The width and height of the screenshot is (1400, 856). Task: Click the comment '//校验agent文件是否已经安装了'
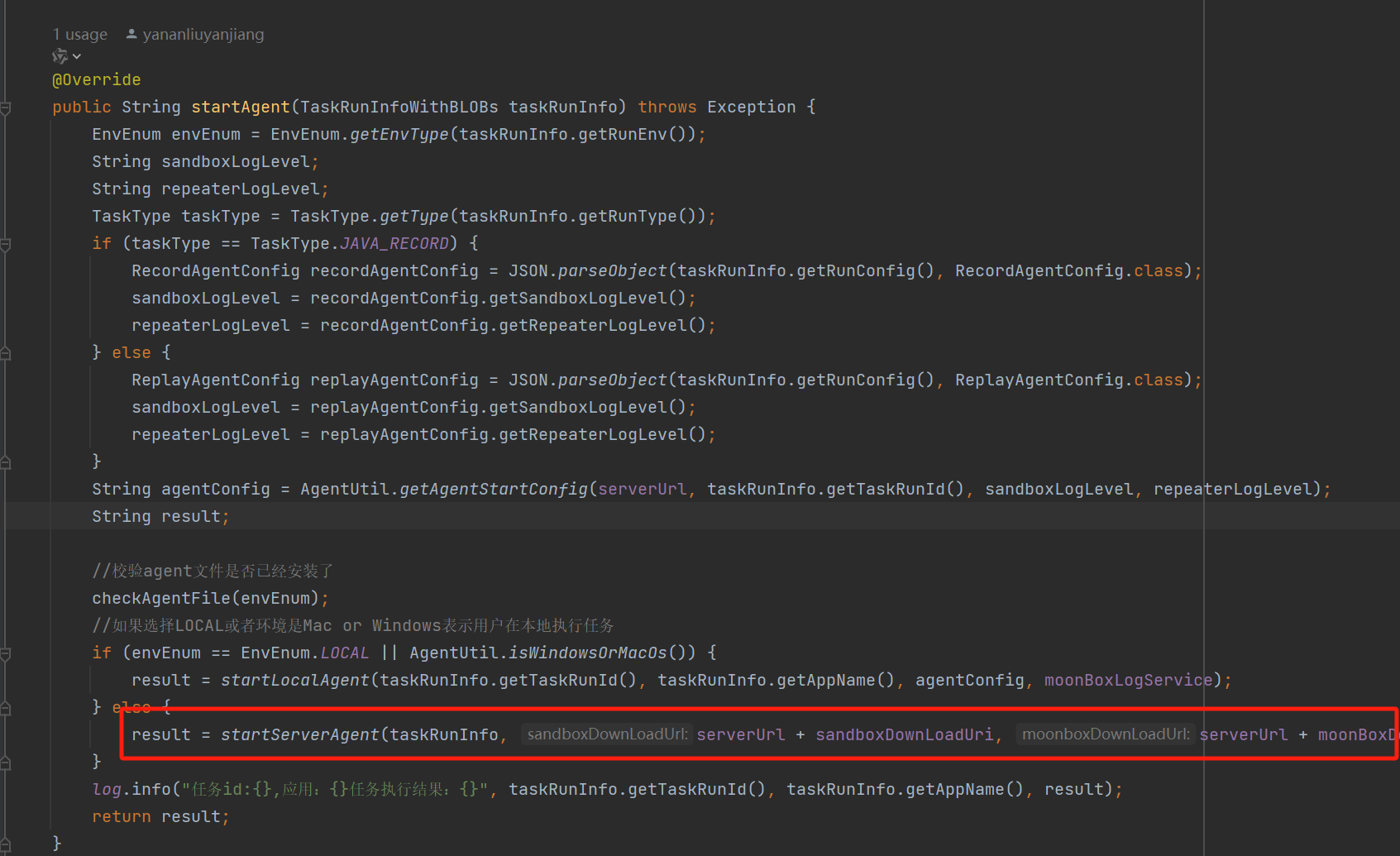[x=213, y=571]
